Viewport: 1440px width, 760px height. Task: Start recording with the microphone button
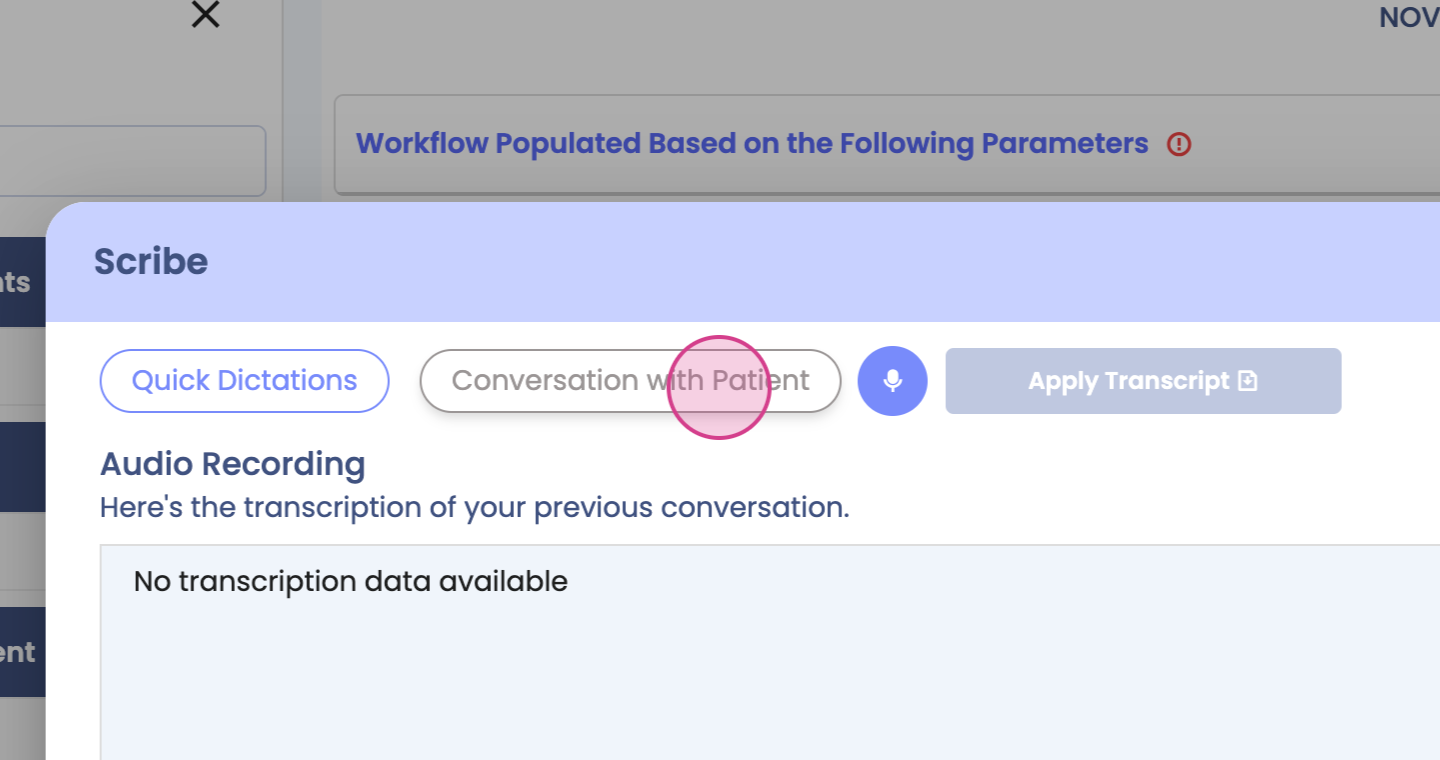893,381
